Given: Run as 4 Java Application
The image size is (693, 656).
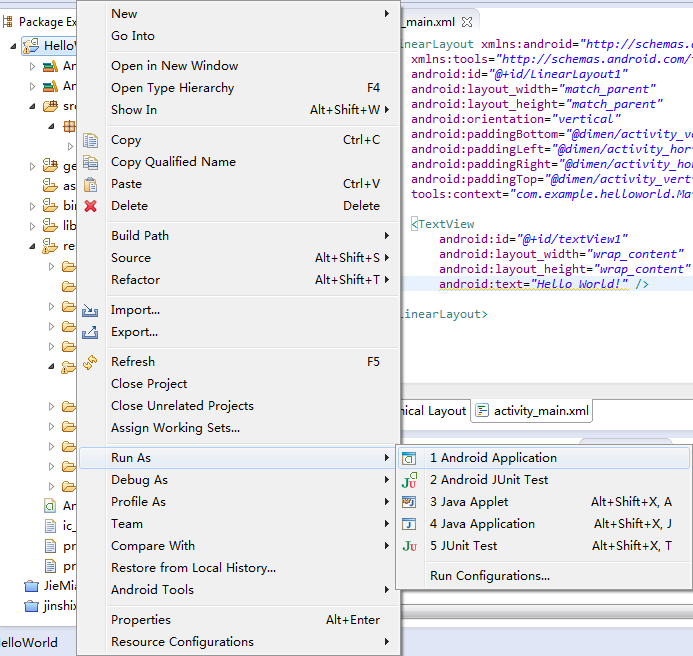Looking at the screenshot, I should [544, 524].
